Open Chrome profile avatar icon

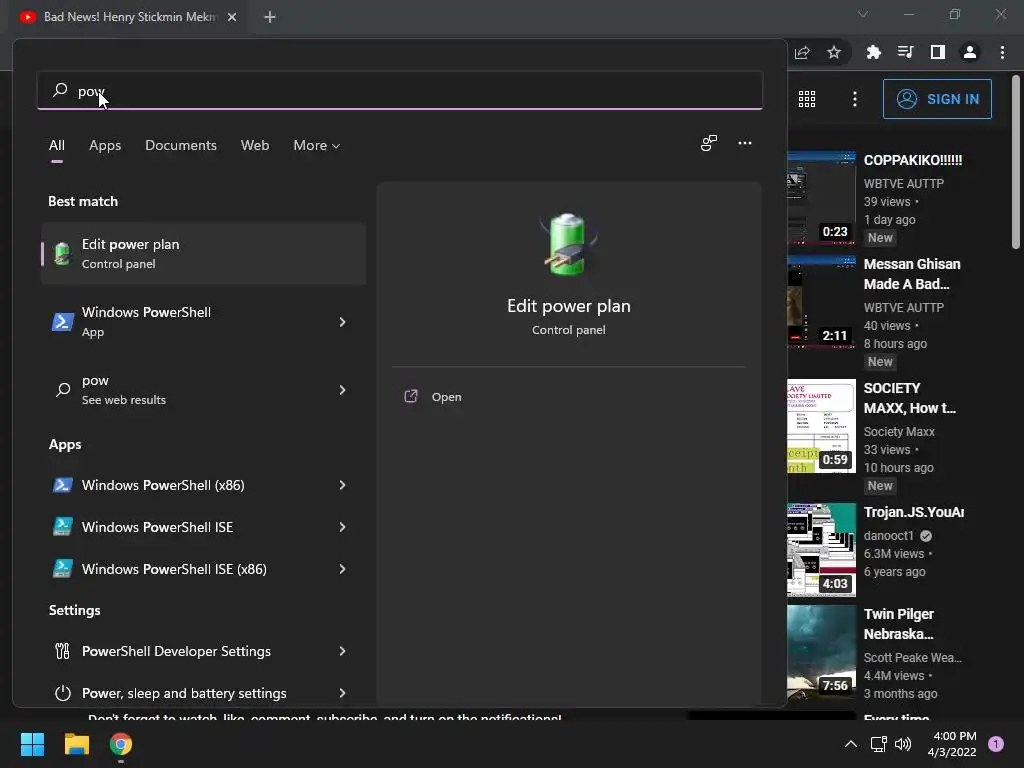970,52
